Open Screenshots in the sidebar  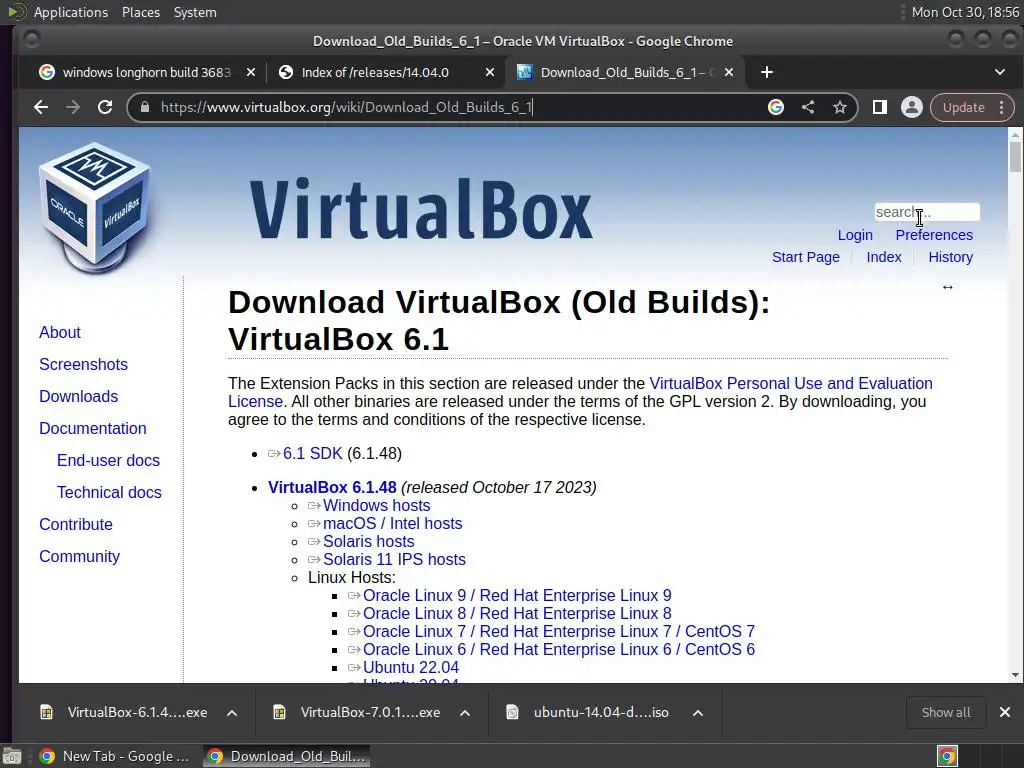tap(83, 364)
